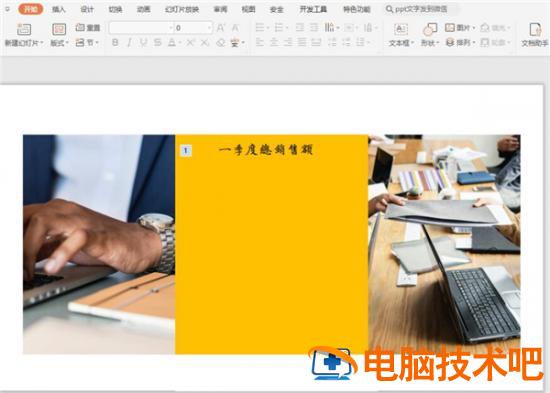
Task: Open the 设计 Design tab
Action: 87,9
